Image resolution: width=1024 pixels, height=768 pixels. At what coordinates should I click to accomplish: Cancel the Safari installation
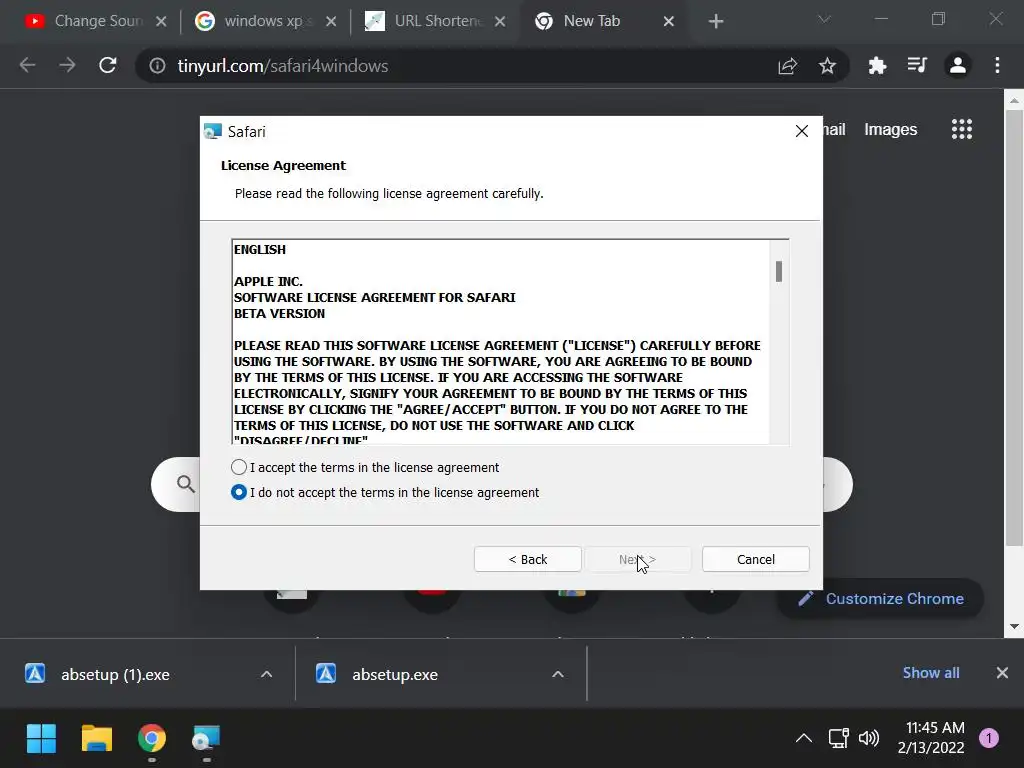click(x=756, y=559)
